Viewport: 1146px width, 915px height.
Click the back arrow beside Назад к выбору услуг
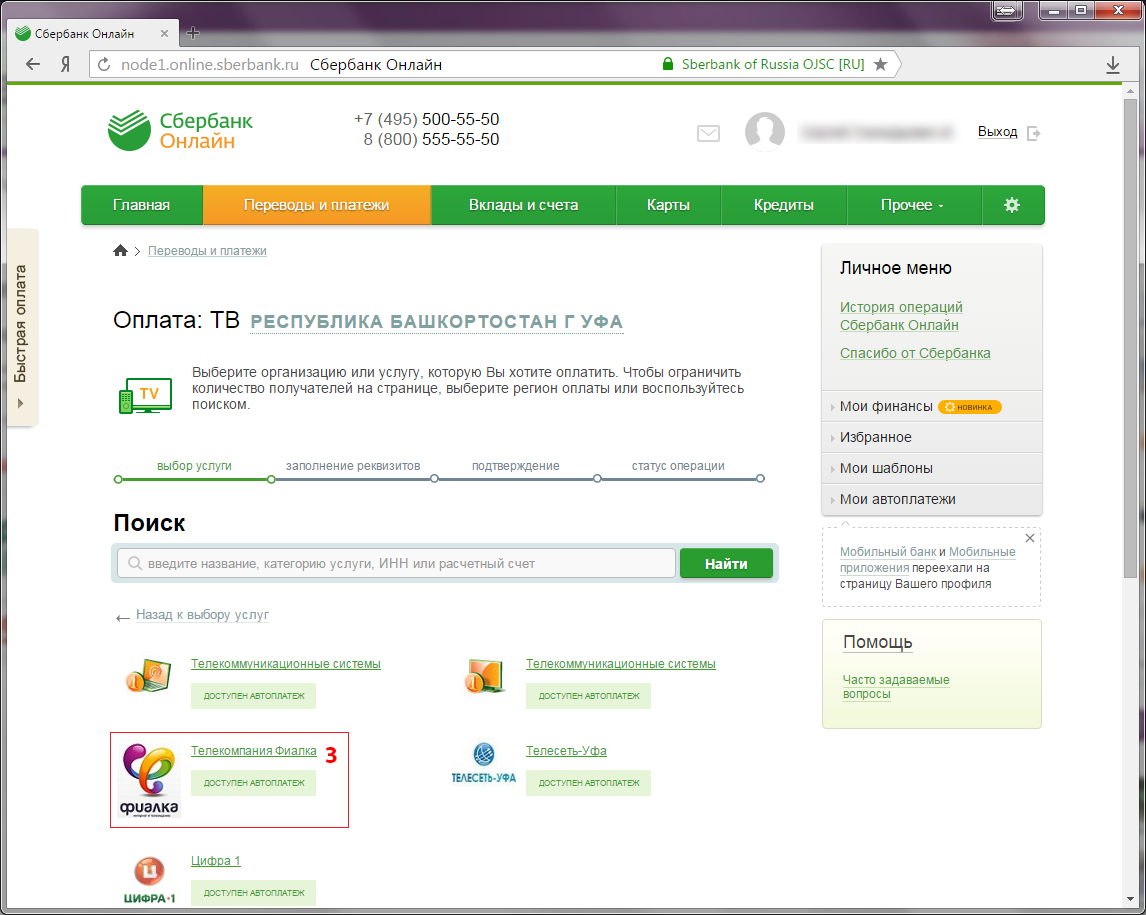[123, 618]
